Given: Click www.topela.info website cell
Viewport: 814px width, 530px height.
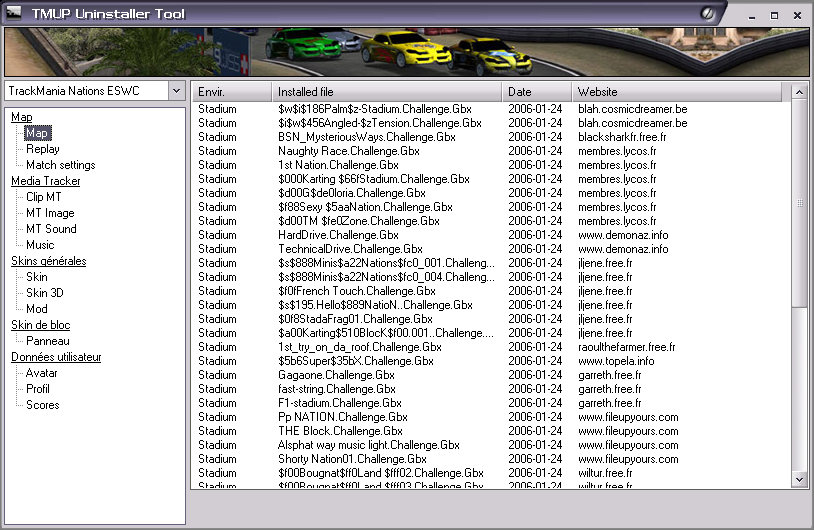Looking at the screenshot, I should click(616, 361).
